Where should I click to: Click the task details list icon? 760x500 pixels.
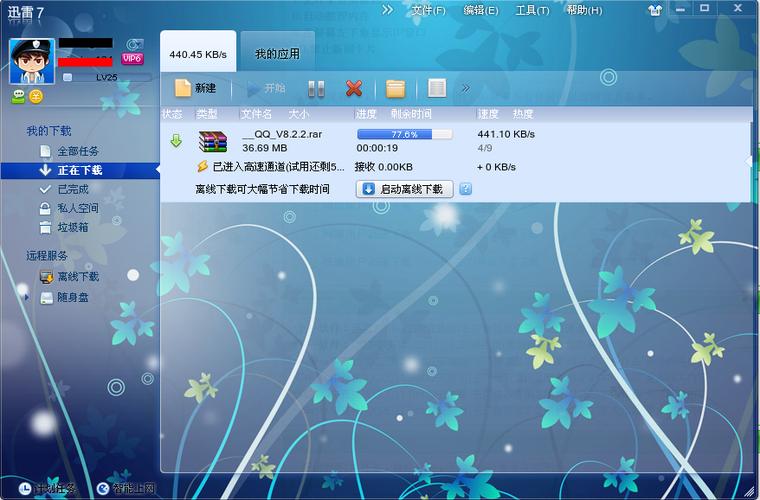[437, 88]
